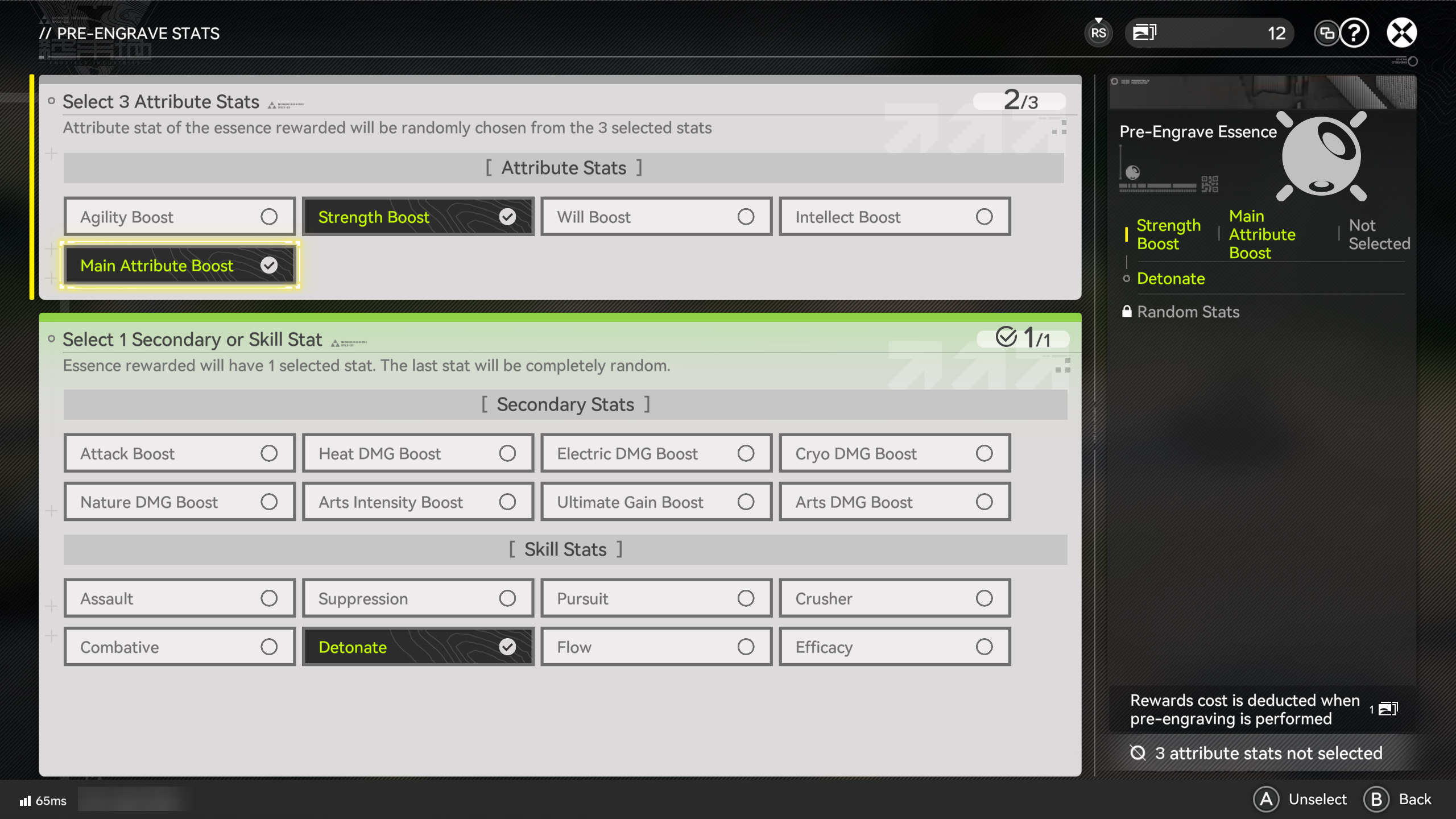Deselect the Detonate skill stat
Image resolution: width=1456 pixels, height=819 pixels.
418,647
